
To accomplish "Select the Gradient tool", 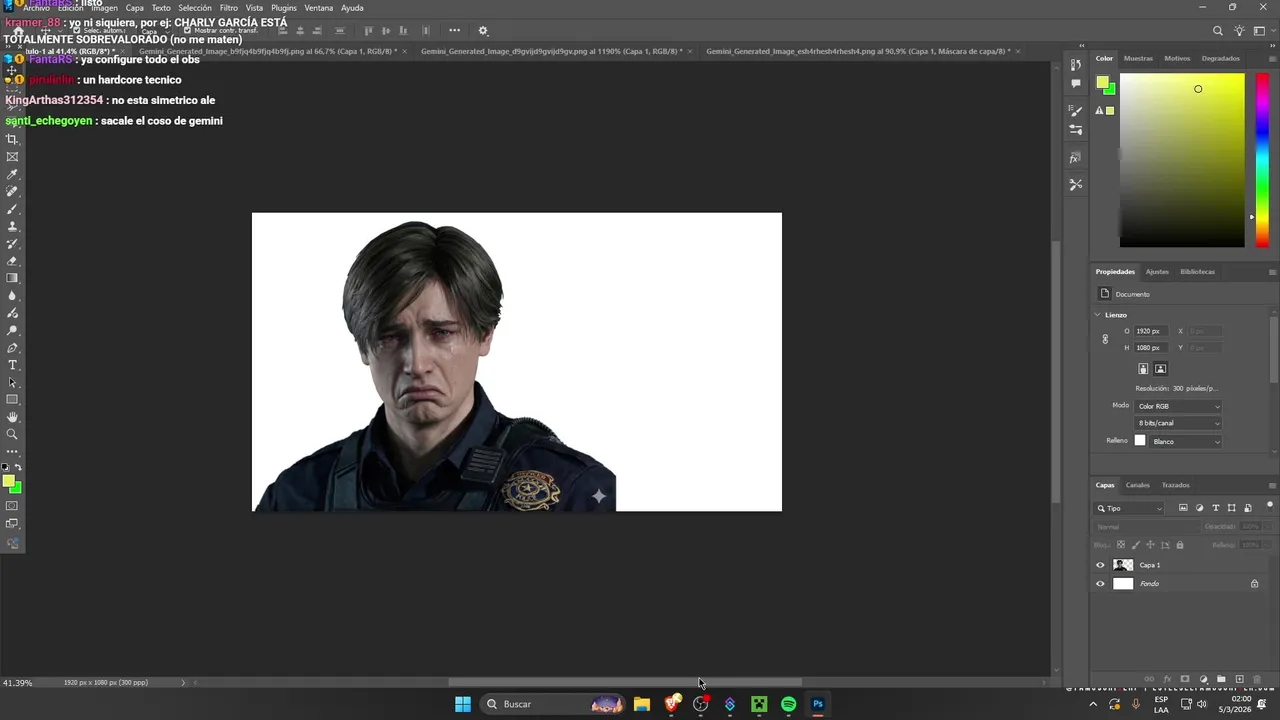I will click(x=12, y=278).
